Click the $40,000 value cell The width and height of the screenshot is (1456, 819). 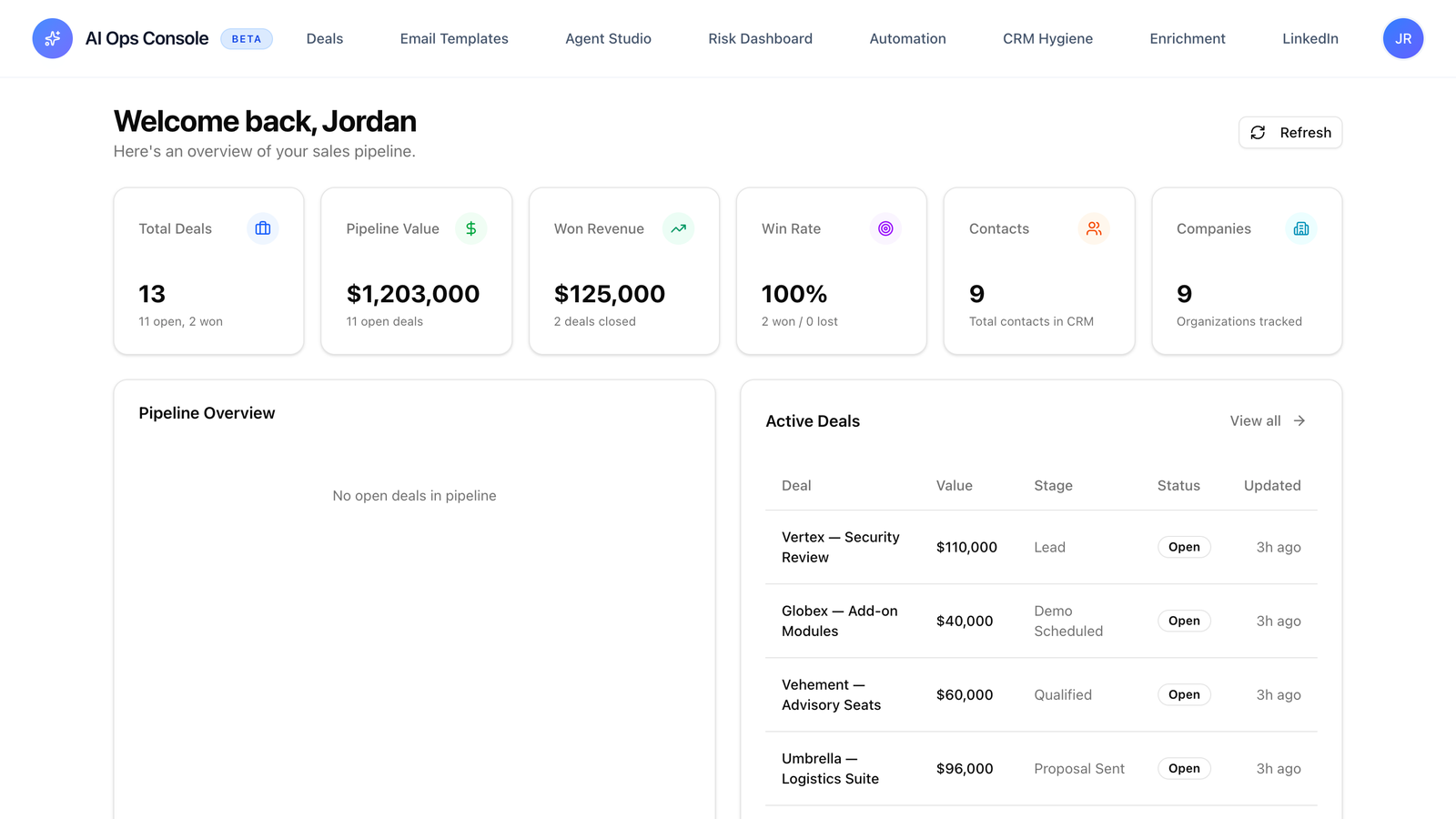pyautogui.click(x=965, y=621)
